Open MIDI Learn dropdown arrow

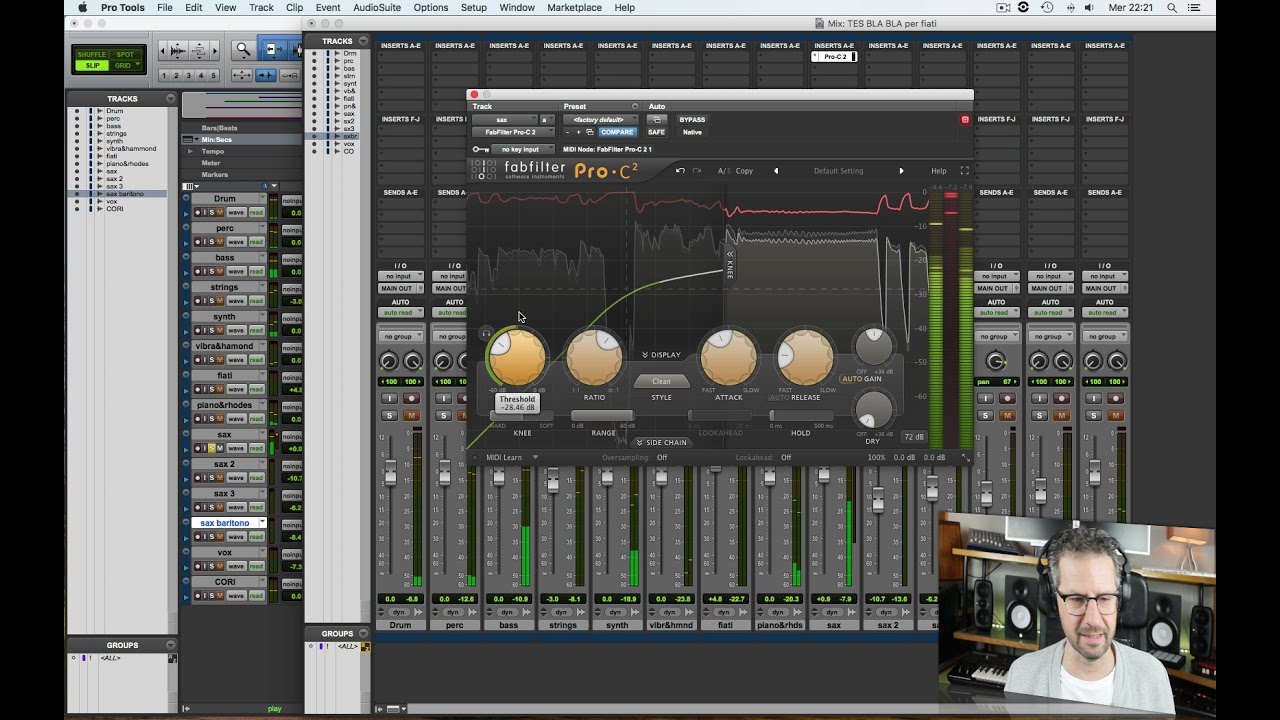(535, 457)
